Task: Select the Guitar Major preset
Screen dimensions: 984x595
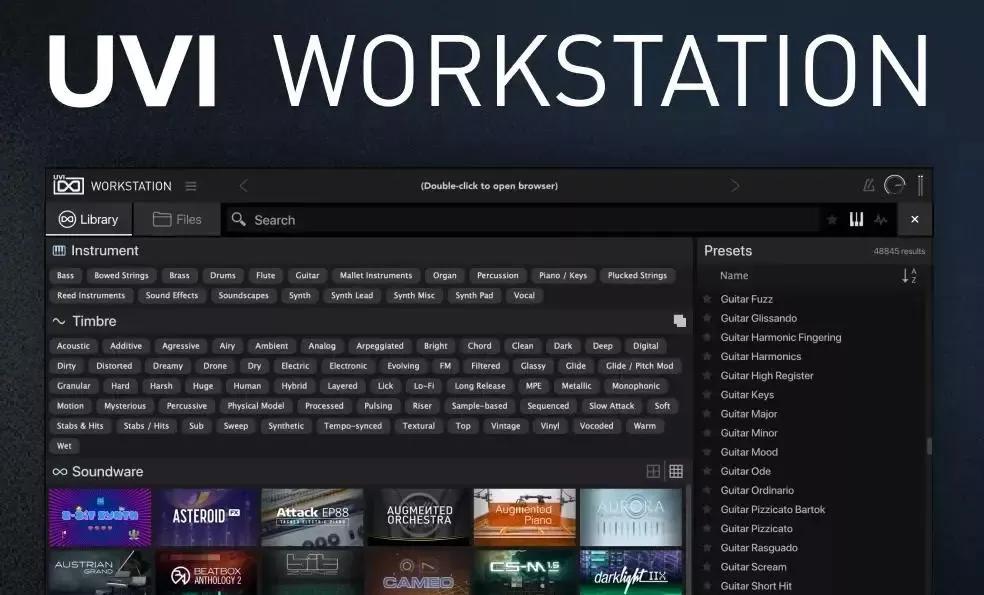Action: coord(749,414)
